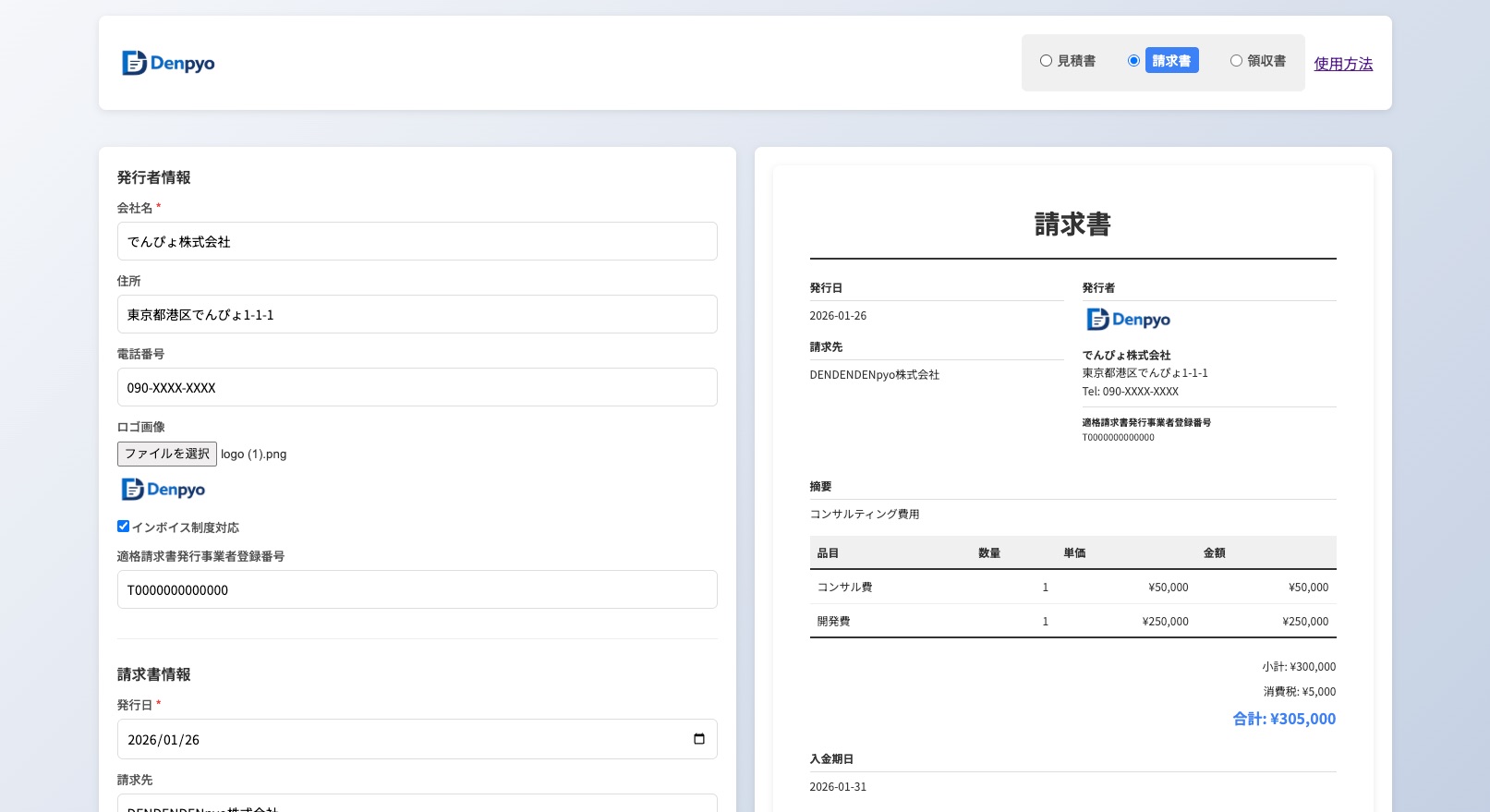Open the calendar picker in 発行日 field
Viewport: 1490px width, 812px height.
click(698, 739)
